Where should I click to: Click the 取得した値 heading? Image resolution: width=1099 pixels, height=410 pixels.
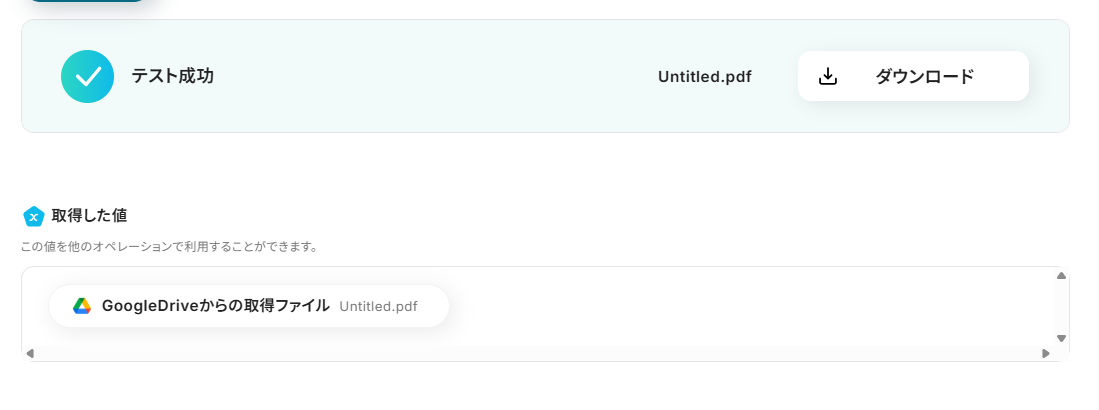[89, 216]
